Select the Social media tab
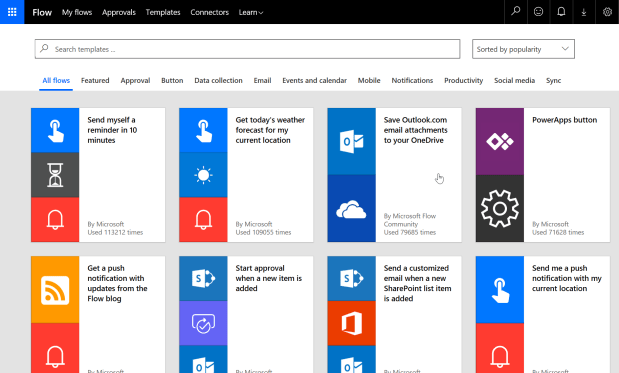Viewport: 619px width, 373px height. click(x=514, y=81)
